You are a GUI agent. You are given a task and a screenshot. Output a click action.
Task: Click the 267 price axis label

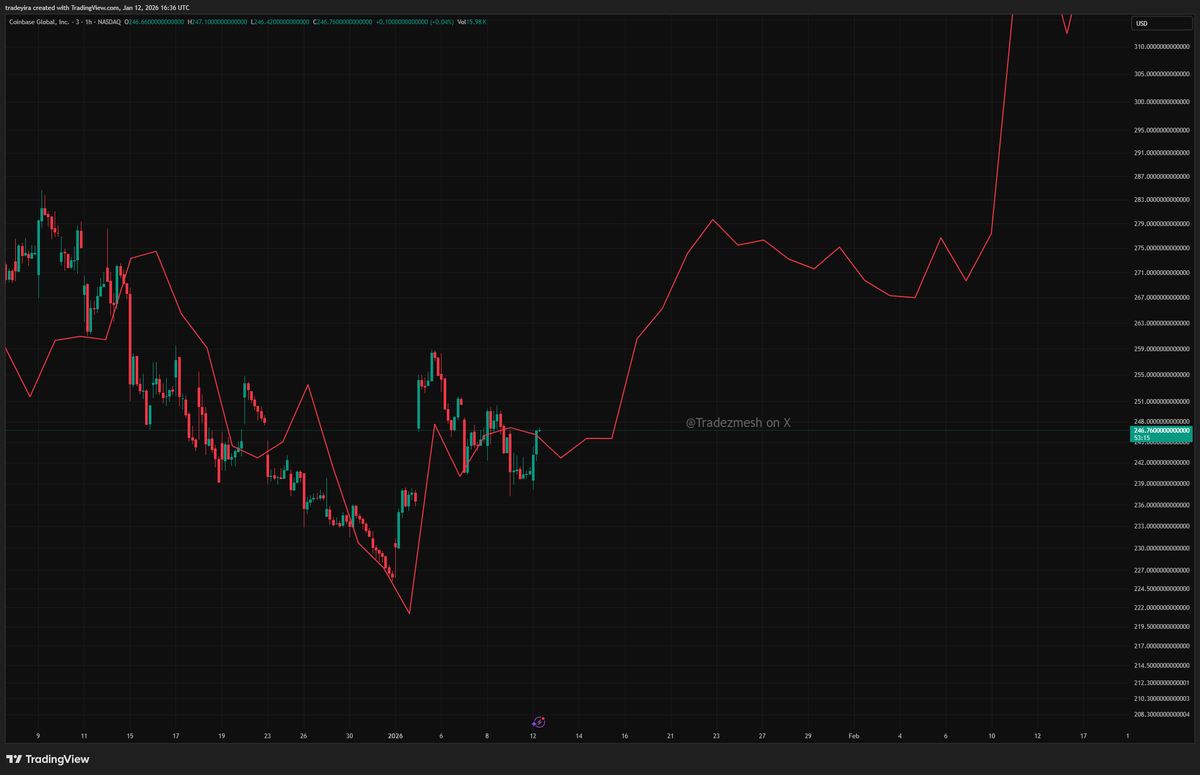pyautogui.click(x=1161, y=297)
